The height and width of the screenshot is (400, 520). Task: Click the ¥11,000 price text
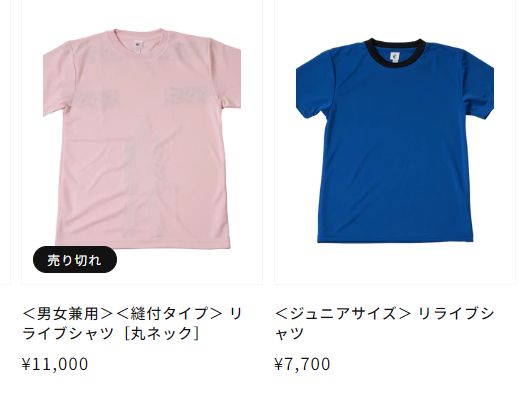pos(55,364)
